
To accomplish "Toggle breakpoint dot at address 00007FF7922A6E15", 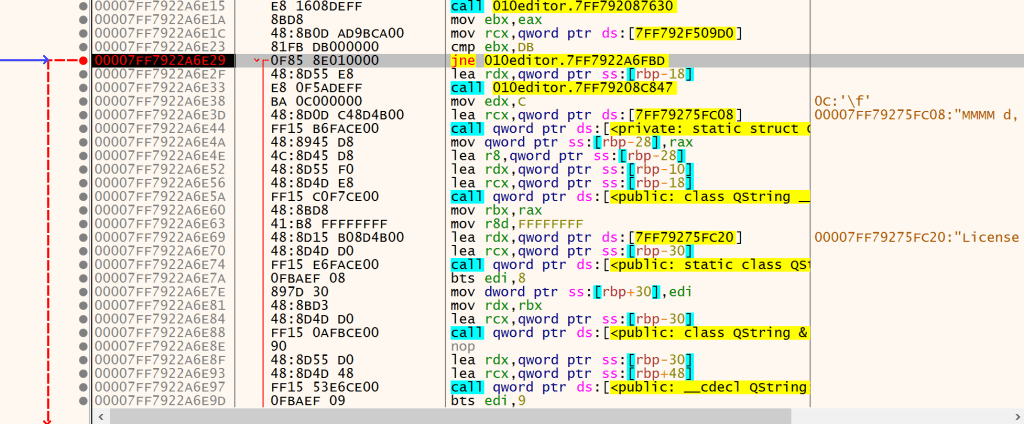I will click(83, 6).
